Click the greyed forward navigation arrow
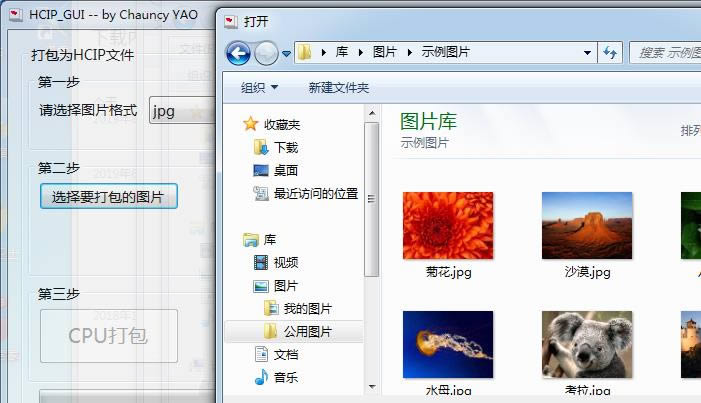This screenshot has width=701, height=403. click(266, 54)
